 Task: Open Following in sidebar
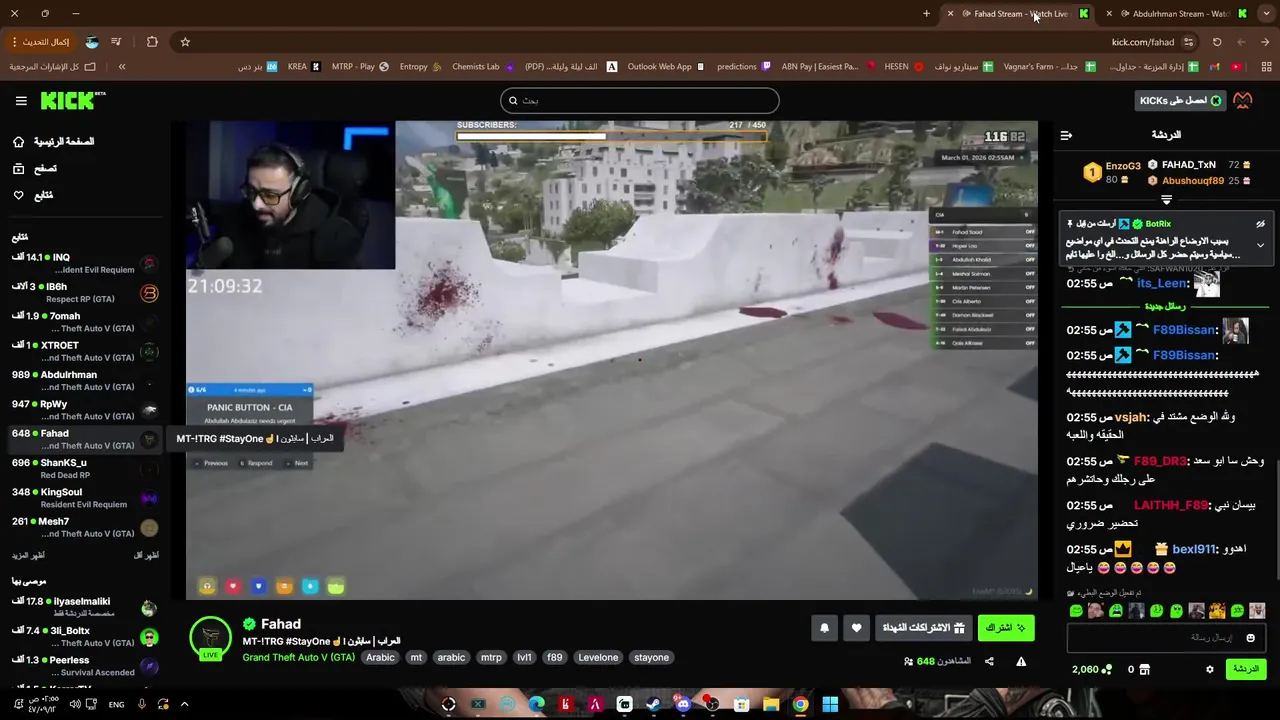point(33,195)
